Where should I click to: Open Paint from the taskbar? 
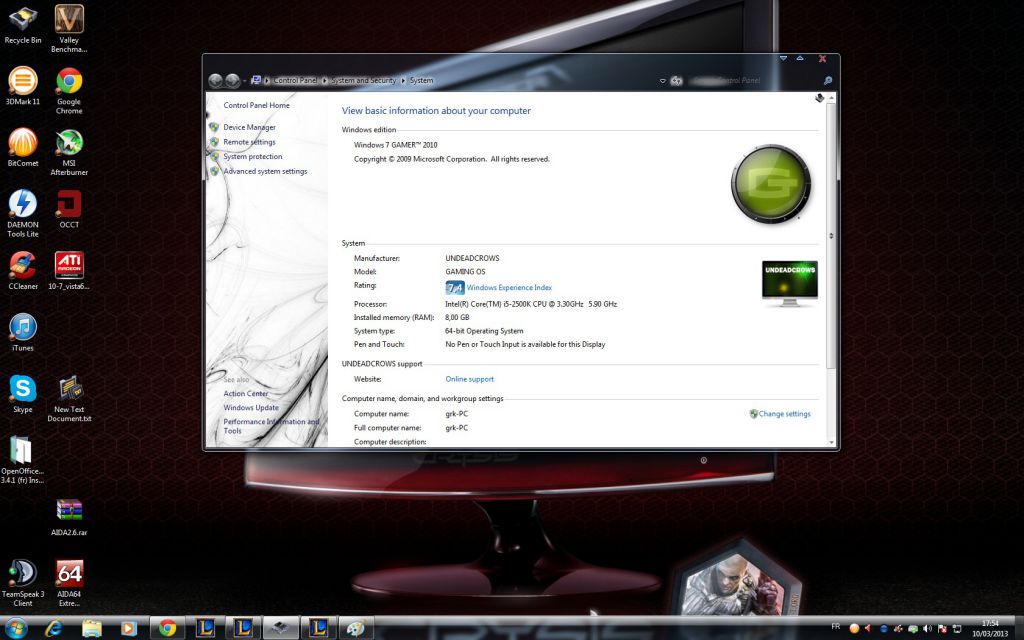pyautogui.click(x=356, y=628)
